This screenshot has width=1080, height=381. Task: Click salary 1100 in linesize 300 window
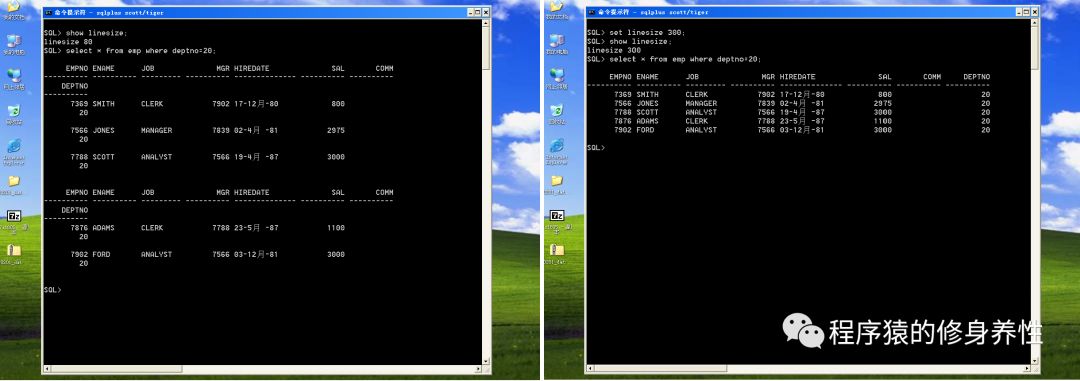point(882,121)
